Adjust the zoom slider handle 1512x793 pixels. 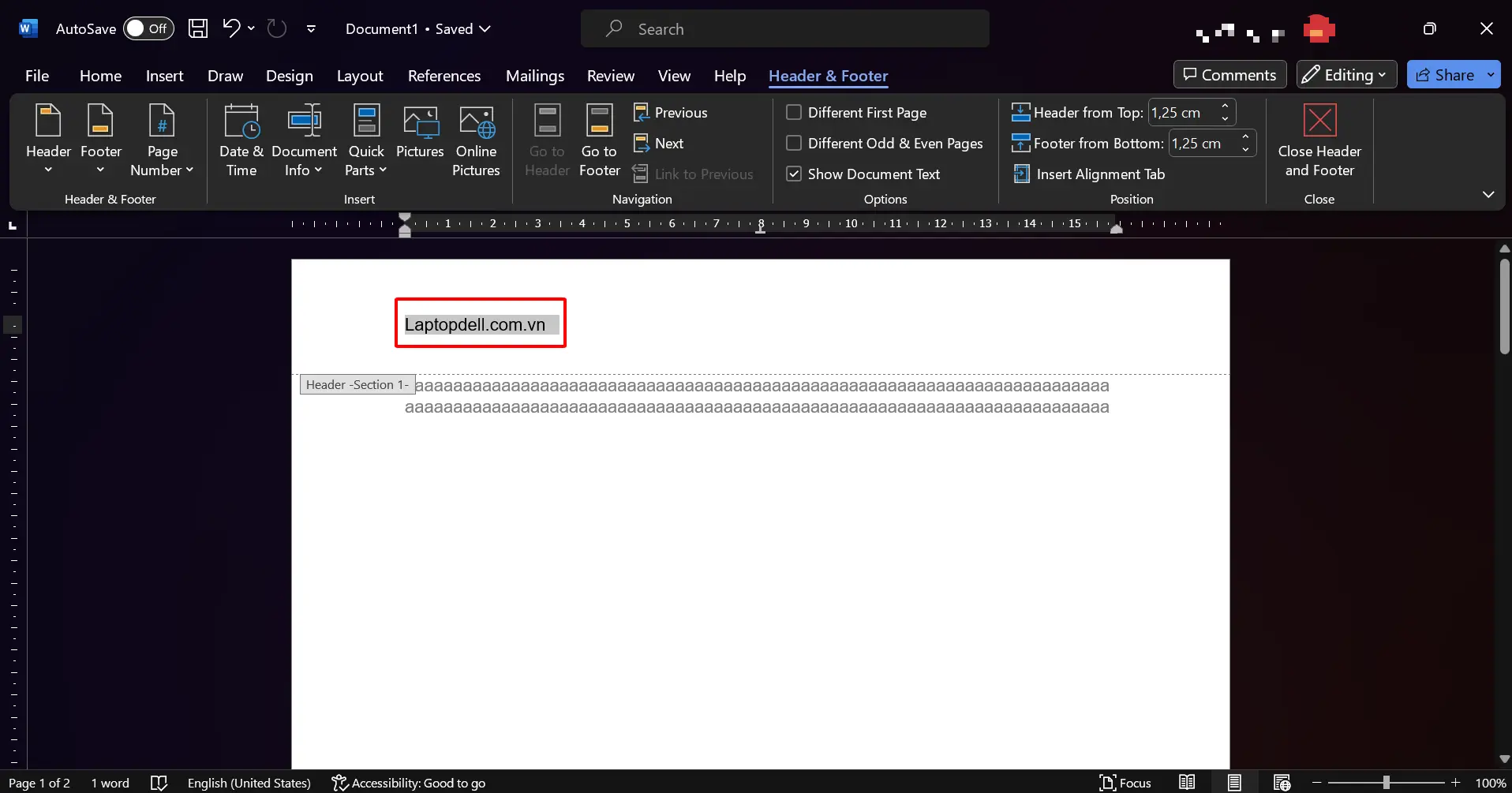[1386, 783]
